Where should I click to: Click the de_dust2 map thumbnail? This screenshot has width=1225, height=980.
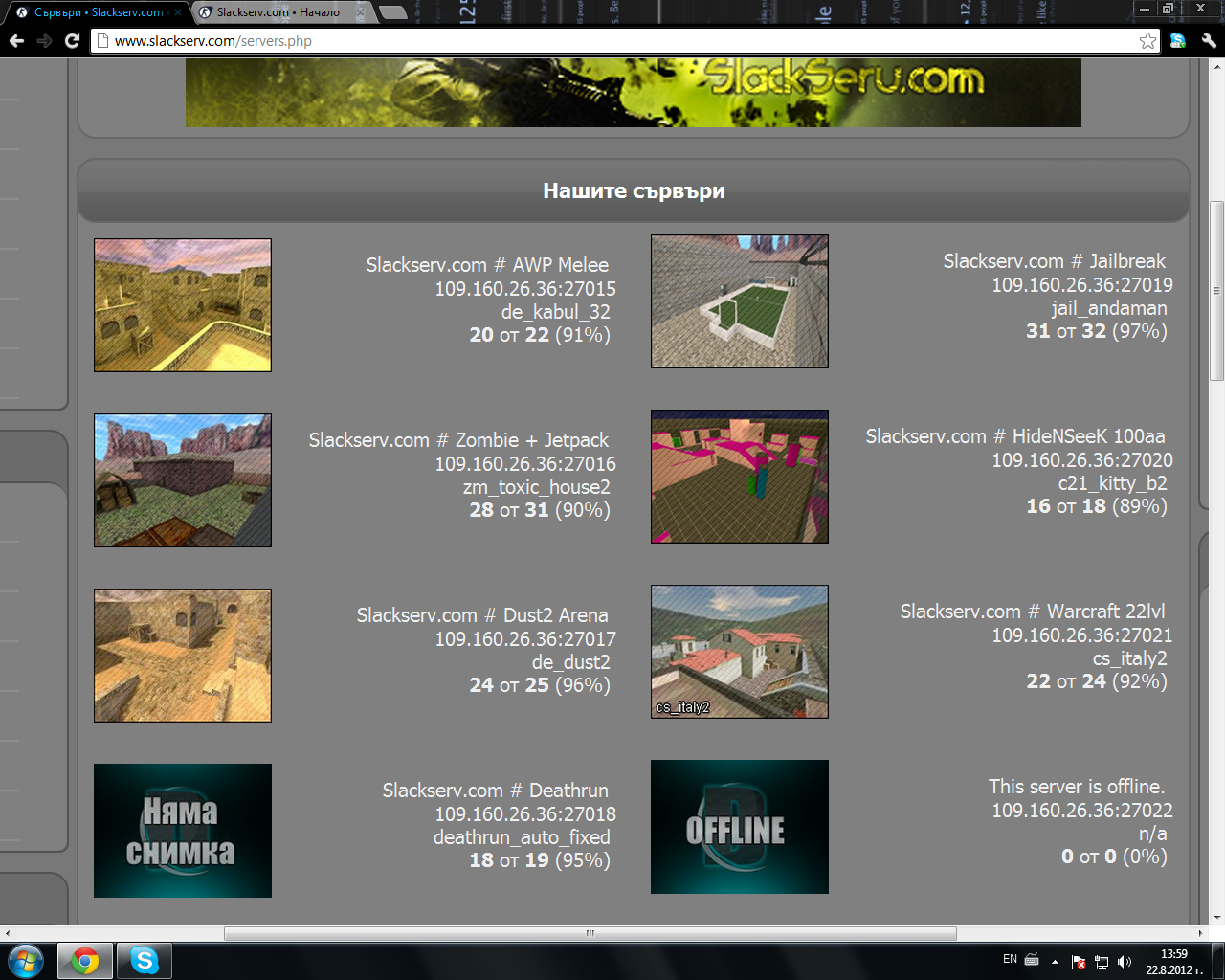click(183, 656)
